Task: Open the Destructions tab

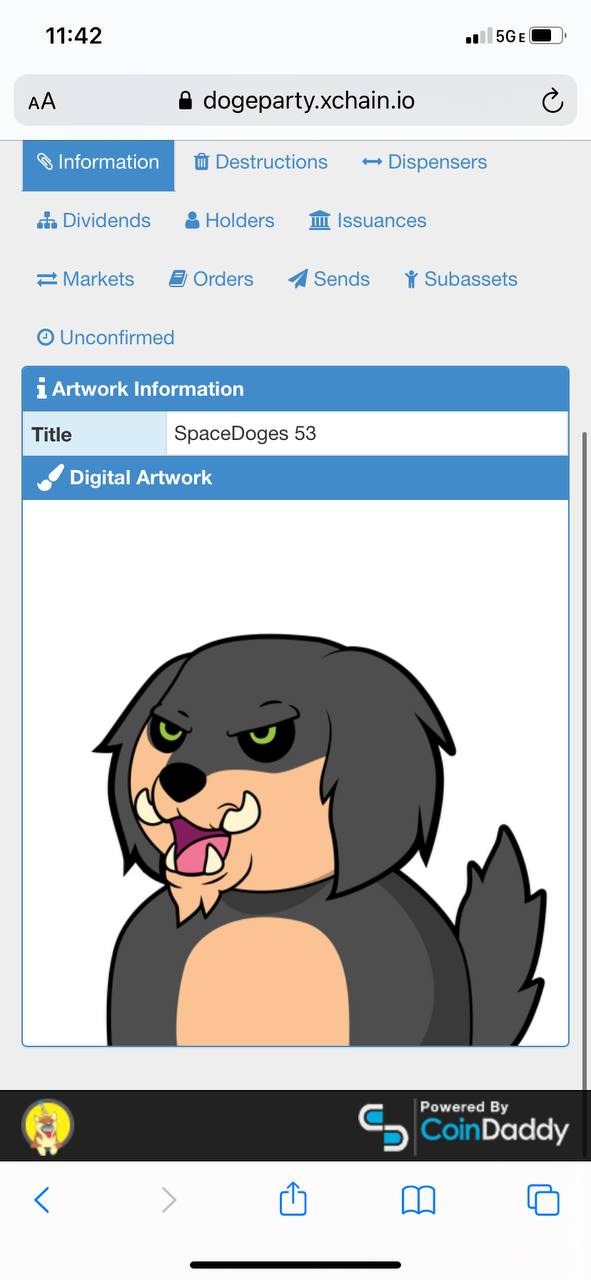Action: click(260, 162)
